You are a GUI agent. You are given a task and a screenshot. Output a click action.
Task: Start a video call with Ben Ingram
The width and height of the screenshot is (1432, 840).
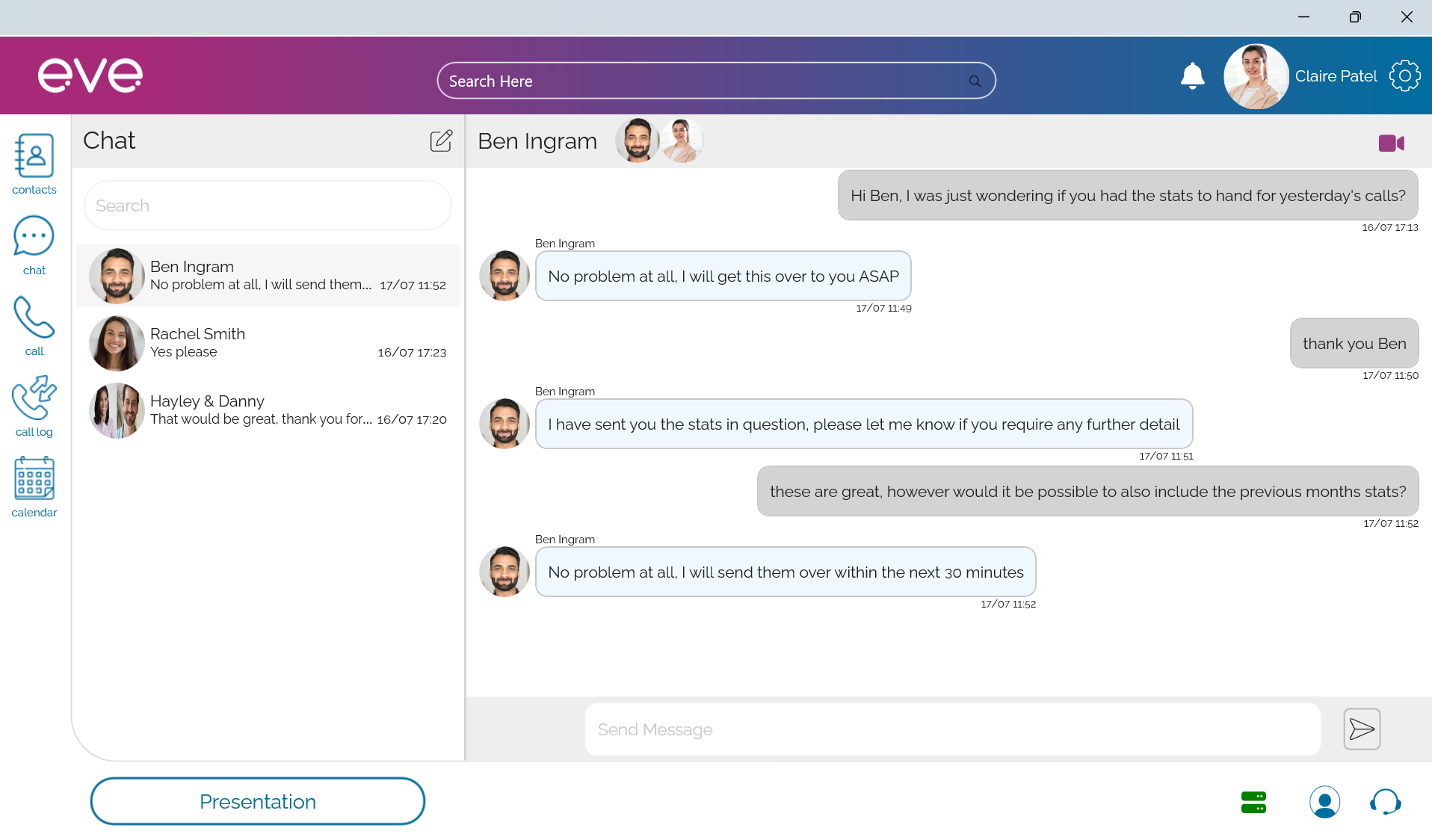pos(1391,143)
